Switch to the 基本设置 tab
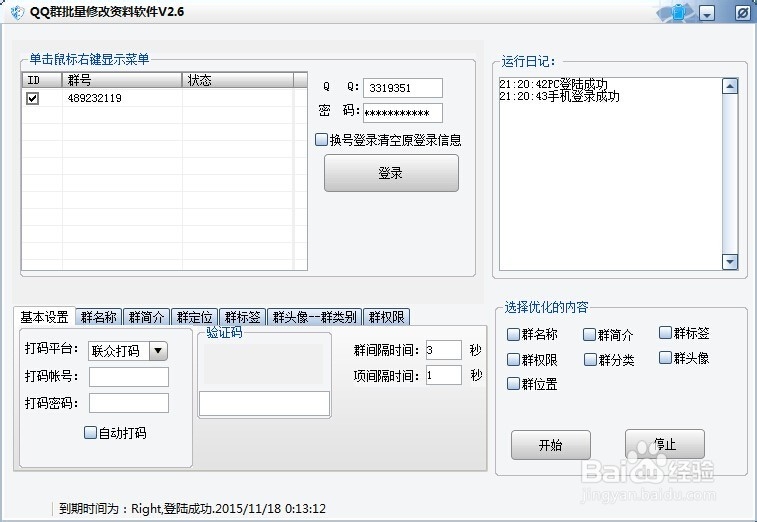Image resolution: width=757 pixels, height=522 pixels. point(44,317)
